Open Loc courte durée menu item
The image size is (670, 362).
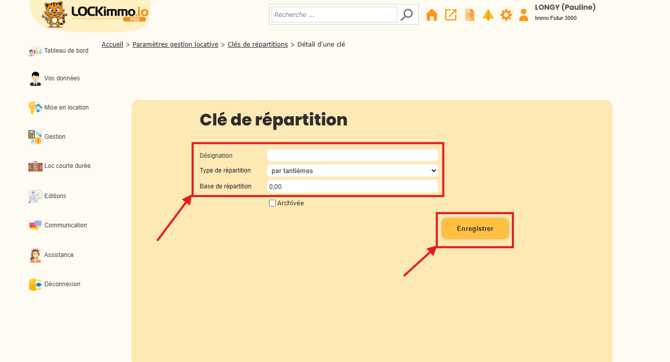(68, 165)
